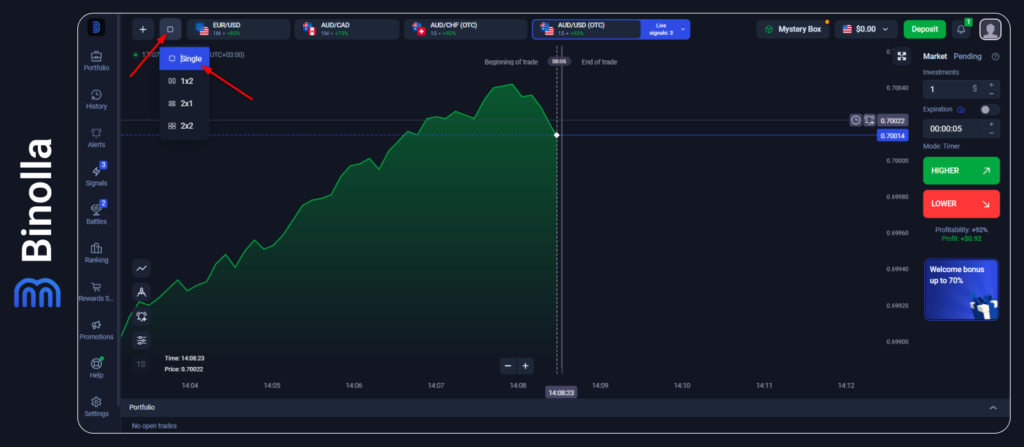
Task: Open the Alerts sidebar section
Action: pos(96,138)
